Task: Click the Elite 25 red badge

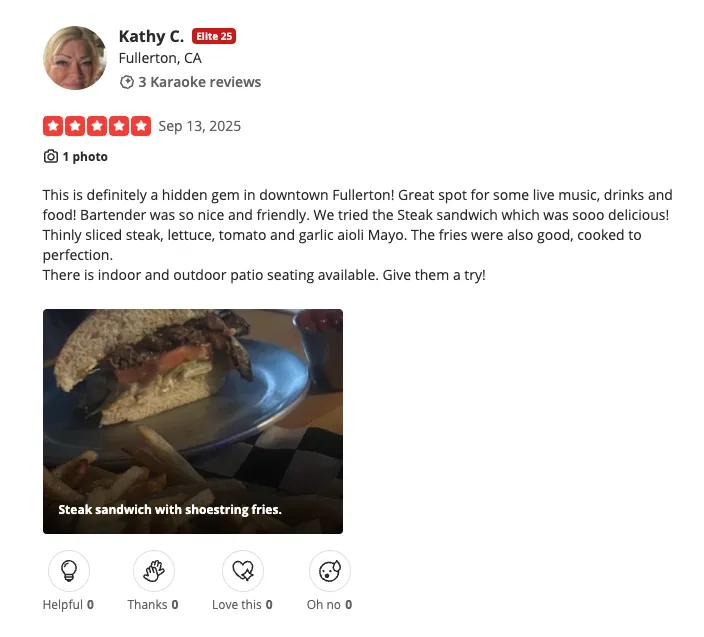Action: tap(214, 36)
